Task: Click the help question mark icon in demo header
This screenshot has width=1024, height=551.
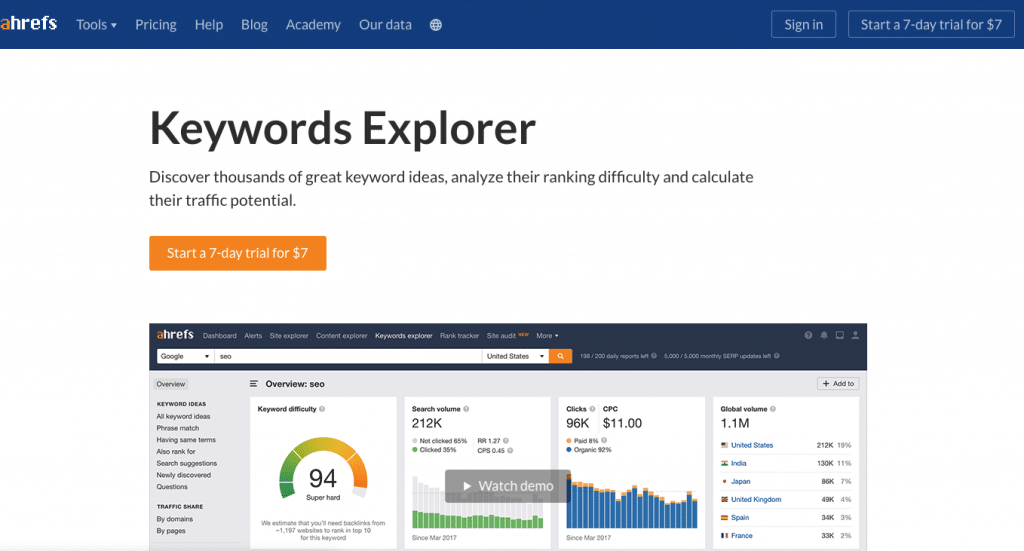Action: pyautogui.click(x=808, y=335)
